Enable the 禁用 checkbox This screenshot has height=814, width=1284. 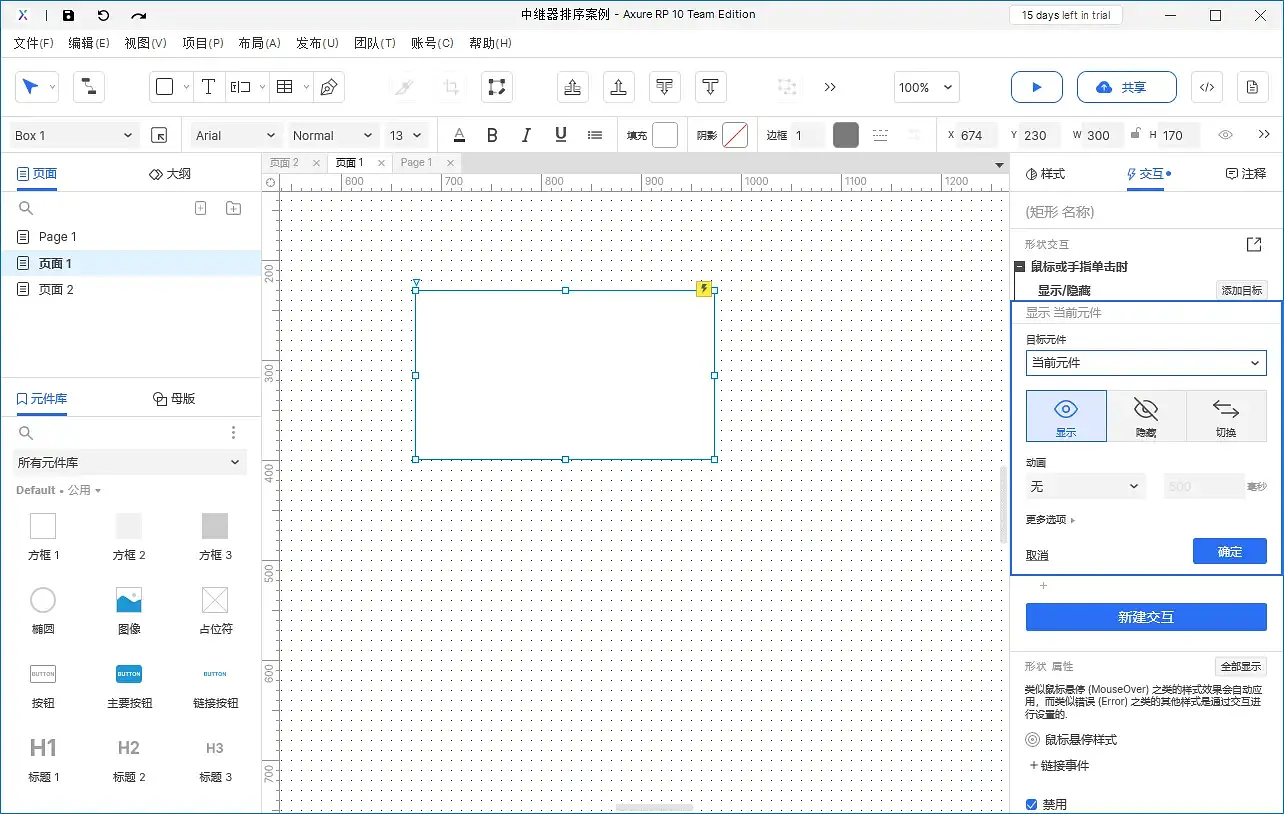coord(1032,804)
